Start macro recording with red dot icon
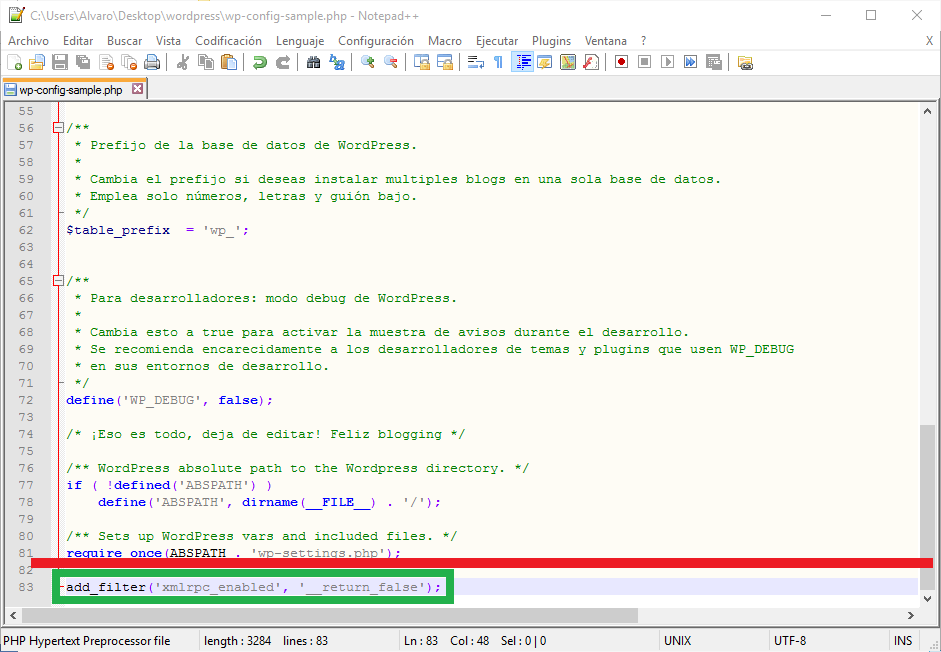 (x=621, y=63)
